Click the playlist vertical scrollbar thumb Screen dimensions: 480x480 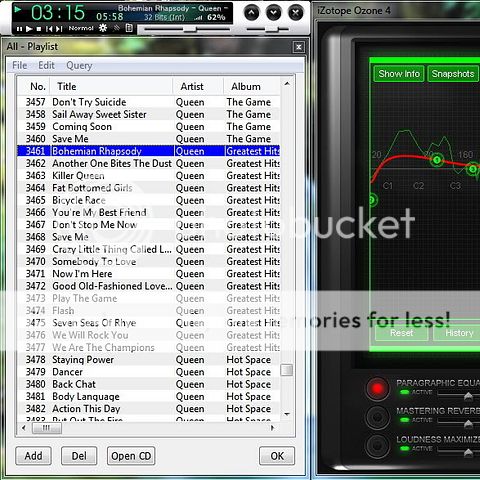point(287,370)
